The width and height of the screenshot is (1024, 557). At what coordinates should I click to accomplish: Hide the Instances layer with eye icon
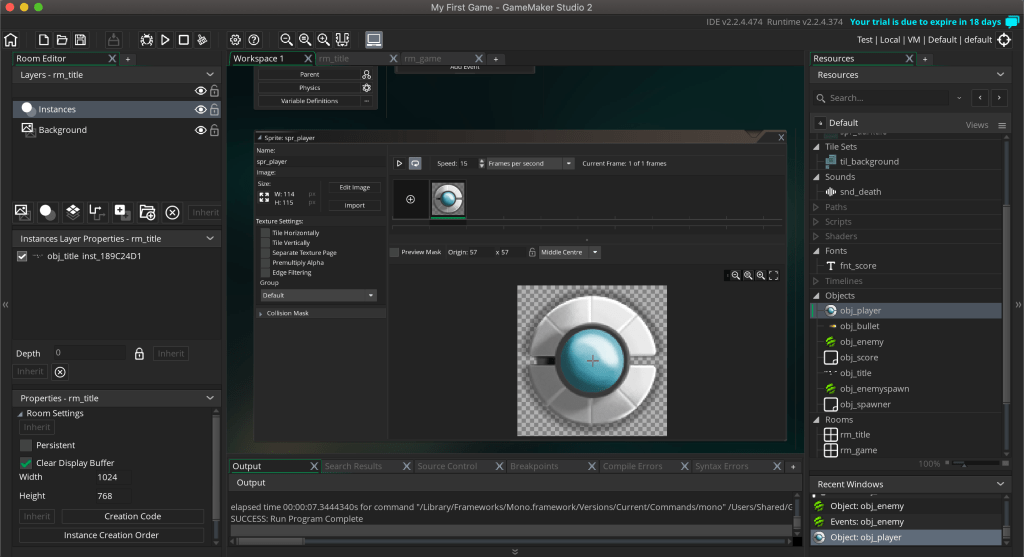[200, 109]
